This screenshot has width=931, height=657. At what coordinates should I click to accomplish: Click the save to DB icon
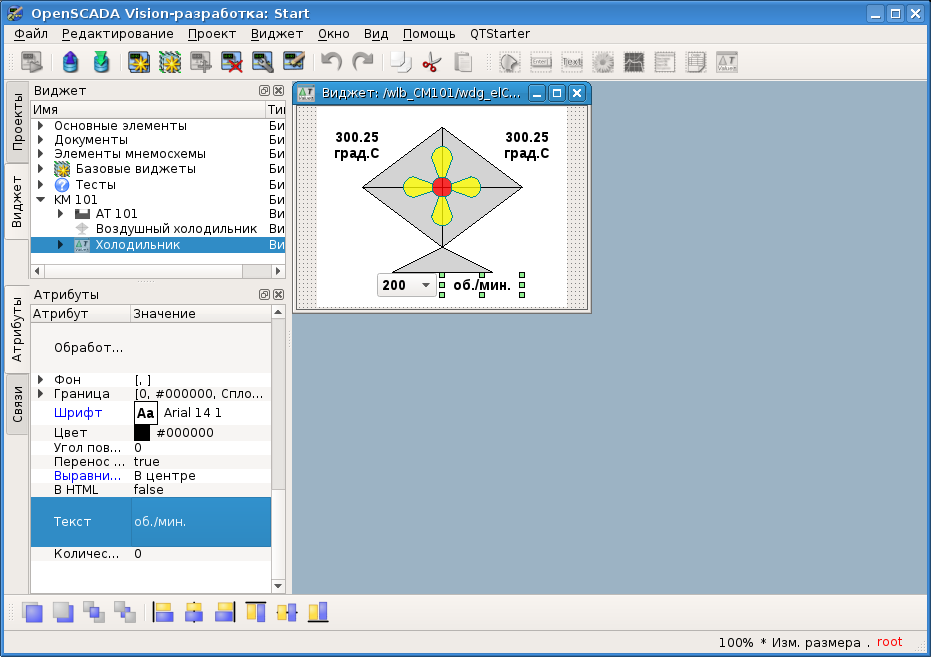[x=101, y=63]
